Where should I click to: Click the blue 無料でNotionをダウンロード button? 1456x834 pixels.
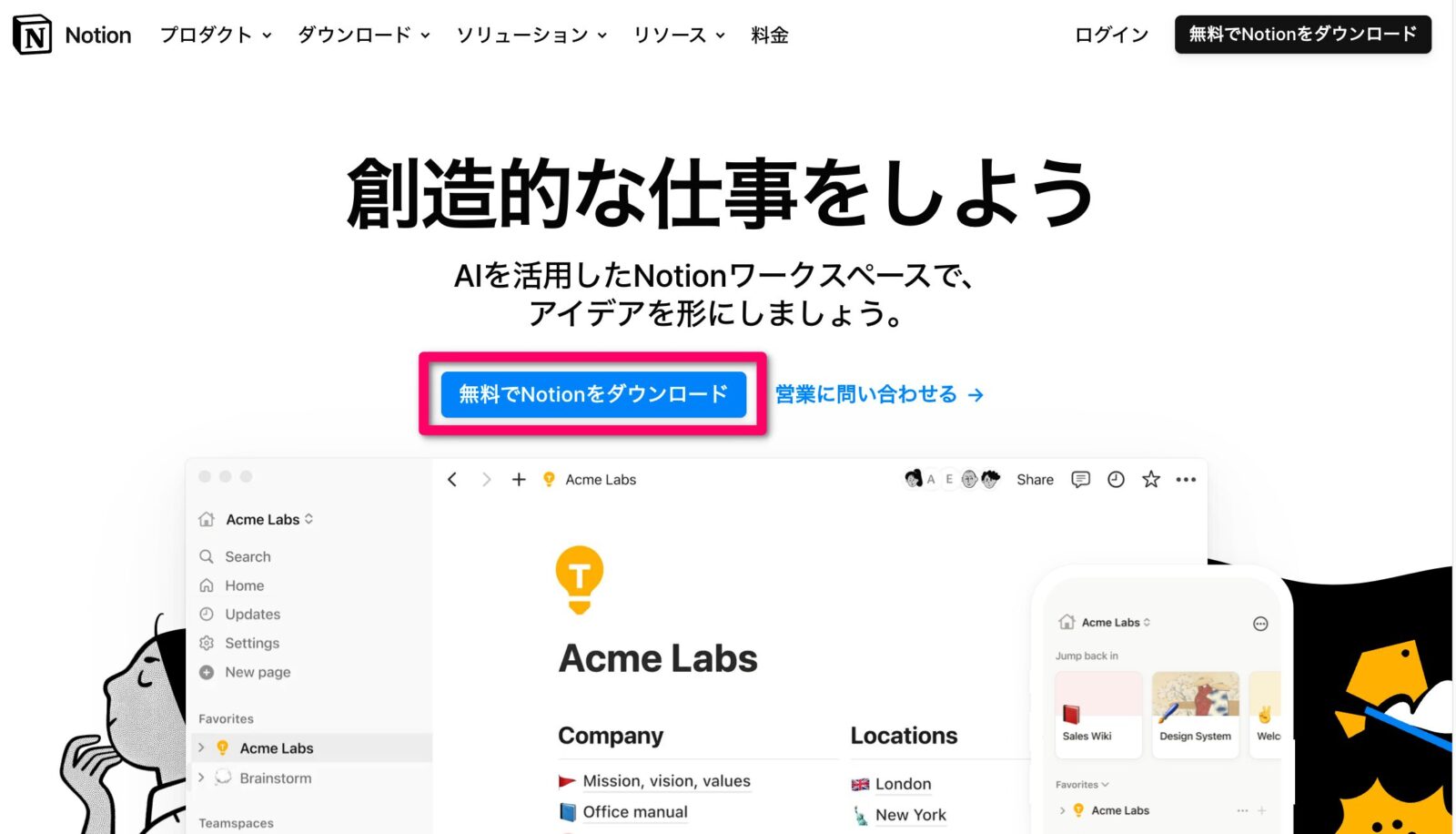[593, 394]
